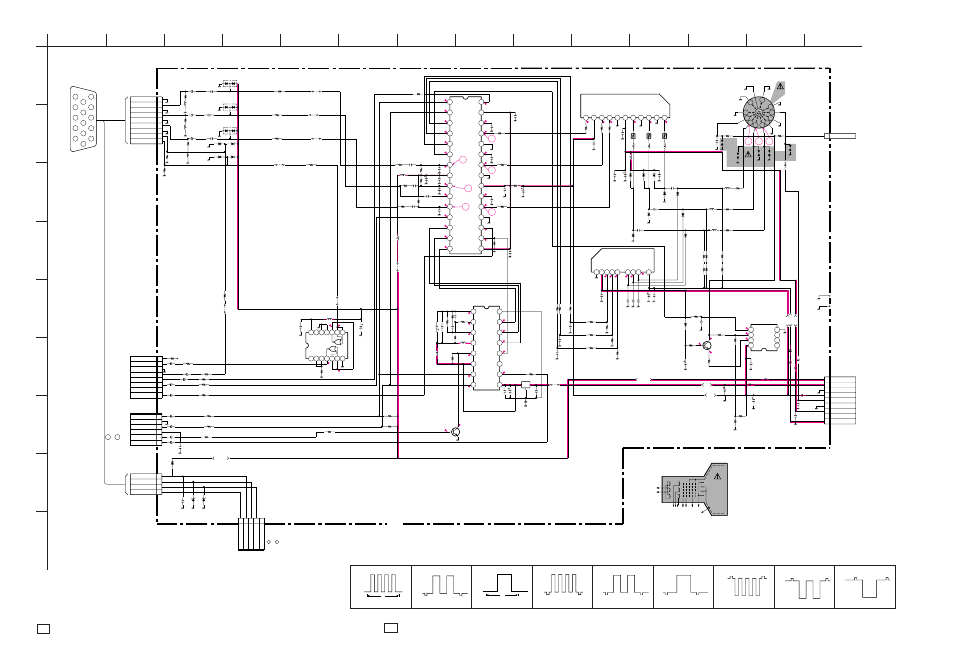Open the third waveform with bold single pulse
954x651 pixels.
[502, 587]
